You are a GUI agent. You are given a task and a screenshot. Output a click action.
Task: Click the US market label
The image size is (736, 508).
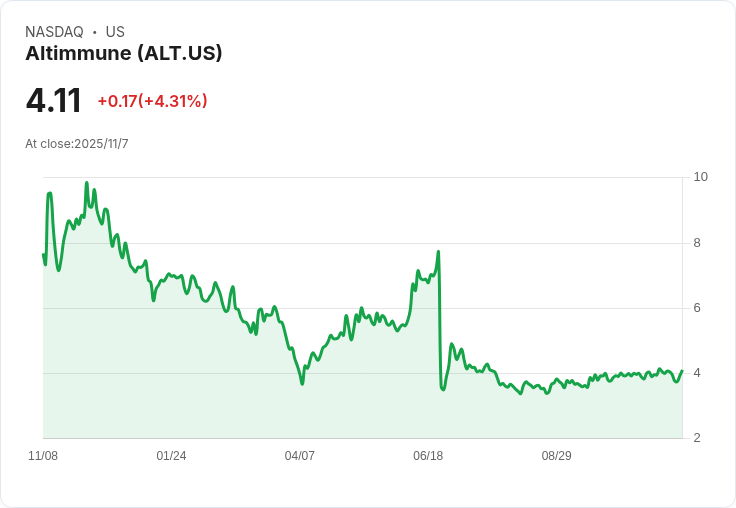pos(115,32)
